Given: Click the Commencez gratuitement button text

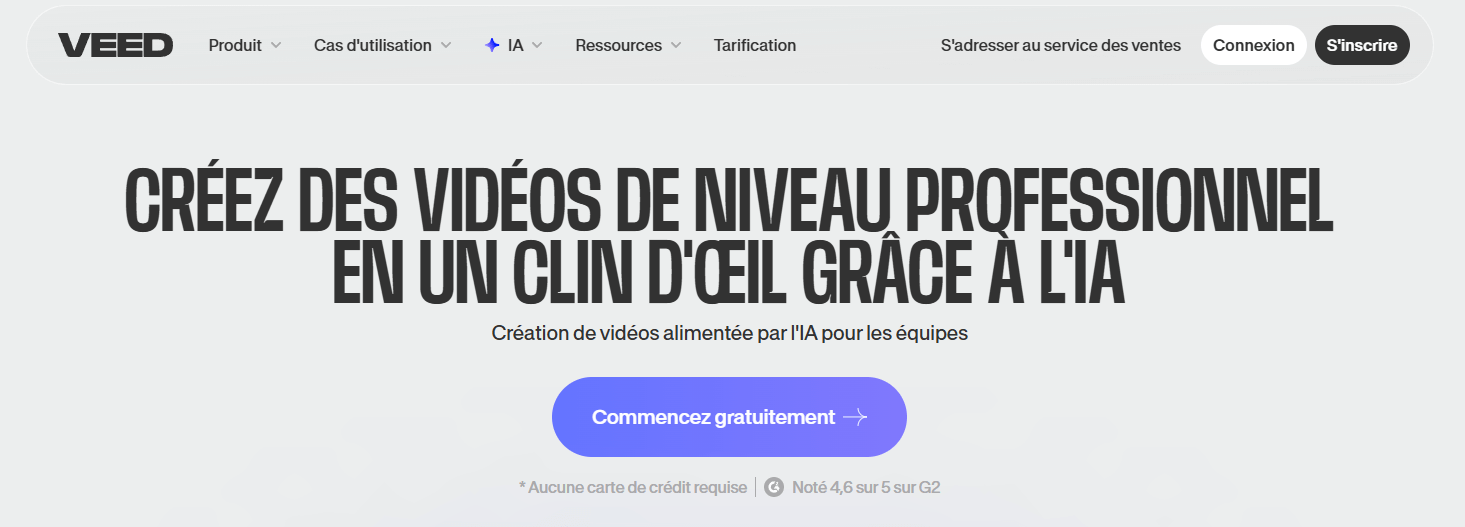Looking at the screenshot, I should (x=713, y=417).
